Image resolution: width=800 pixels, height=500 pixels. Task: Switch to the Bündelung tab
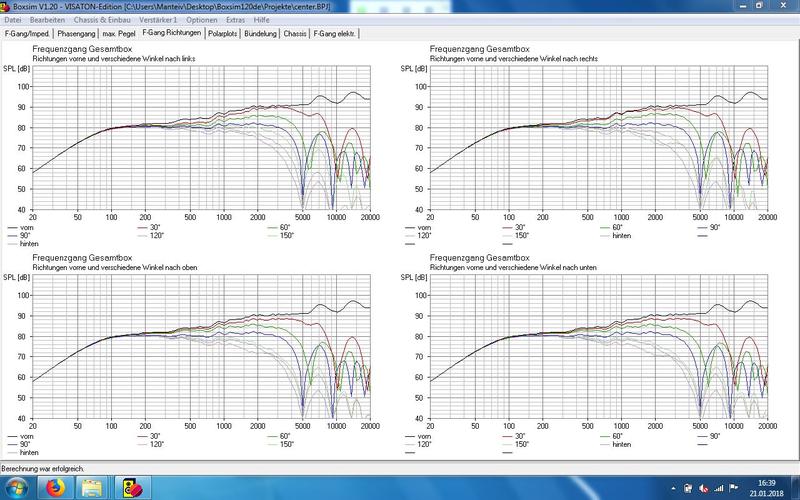click(x=261, y=33)
